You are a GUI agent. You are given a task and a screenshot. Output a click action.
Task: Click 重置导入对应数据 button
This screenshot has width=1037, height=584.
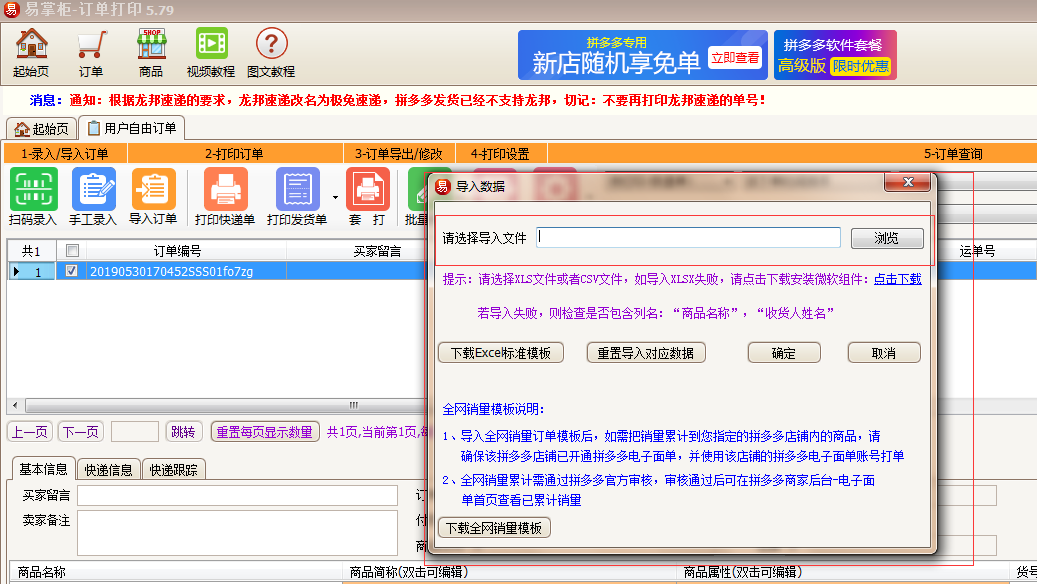point(645,353)
